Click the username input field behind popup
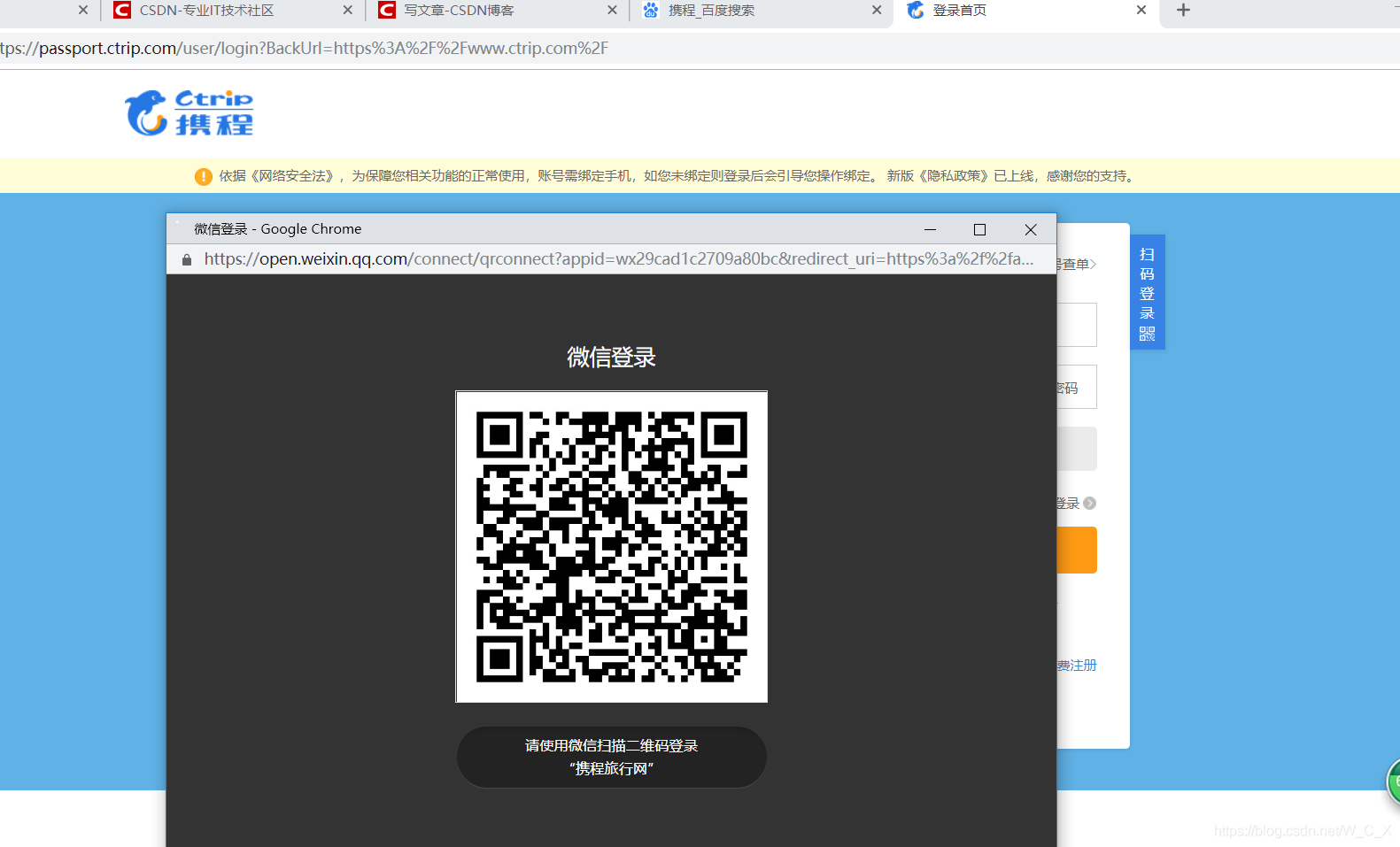 pos(1077,325)
